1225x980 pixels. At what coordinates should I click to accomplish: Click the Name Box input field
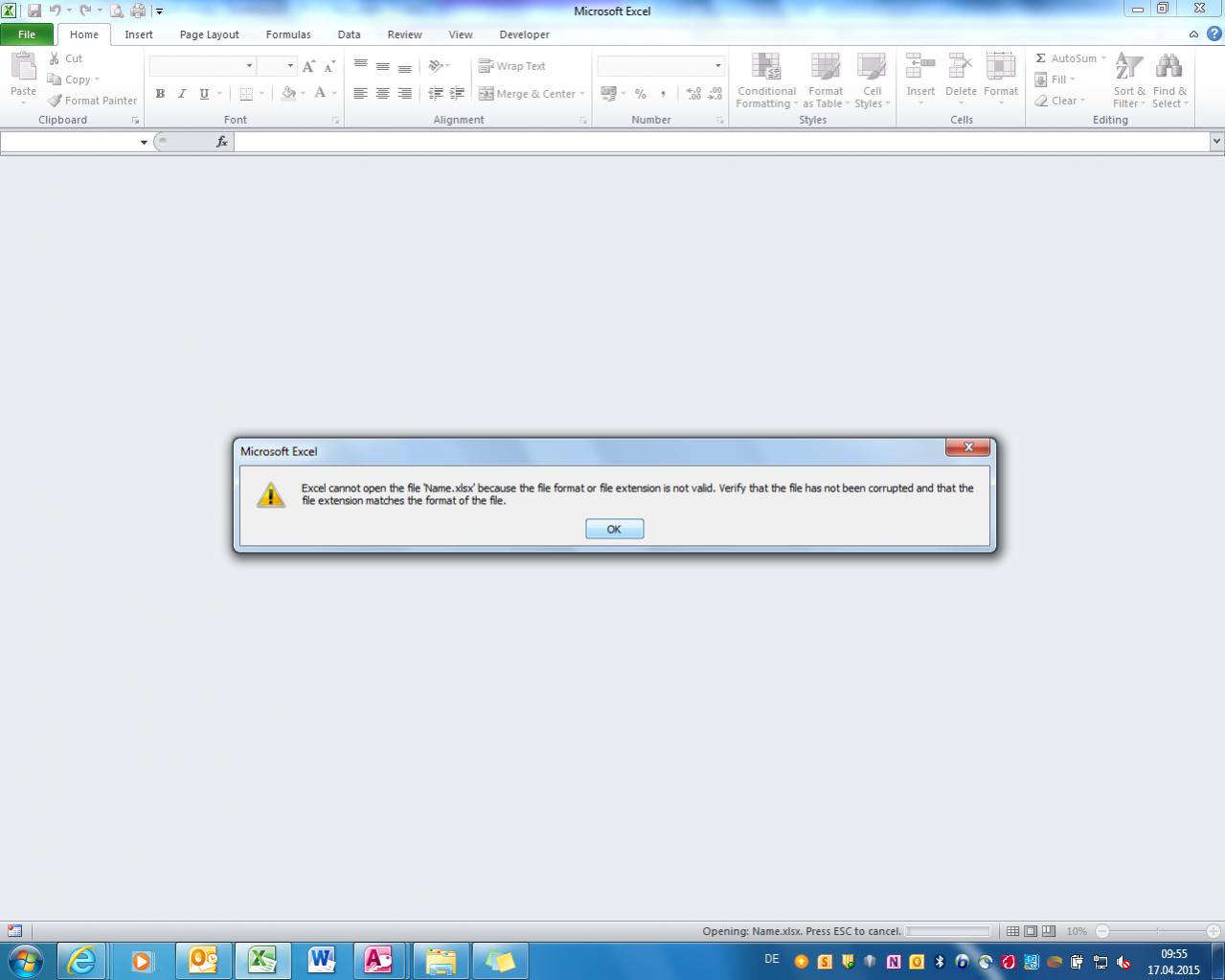(x=69, y=142)
